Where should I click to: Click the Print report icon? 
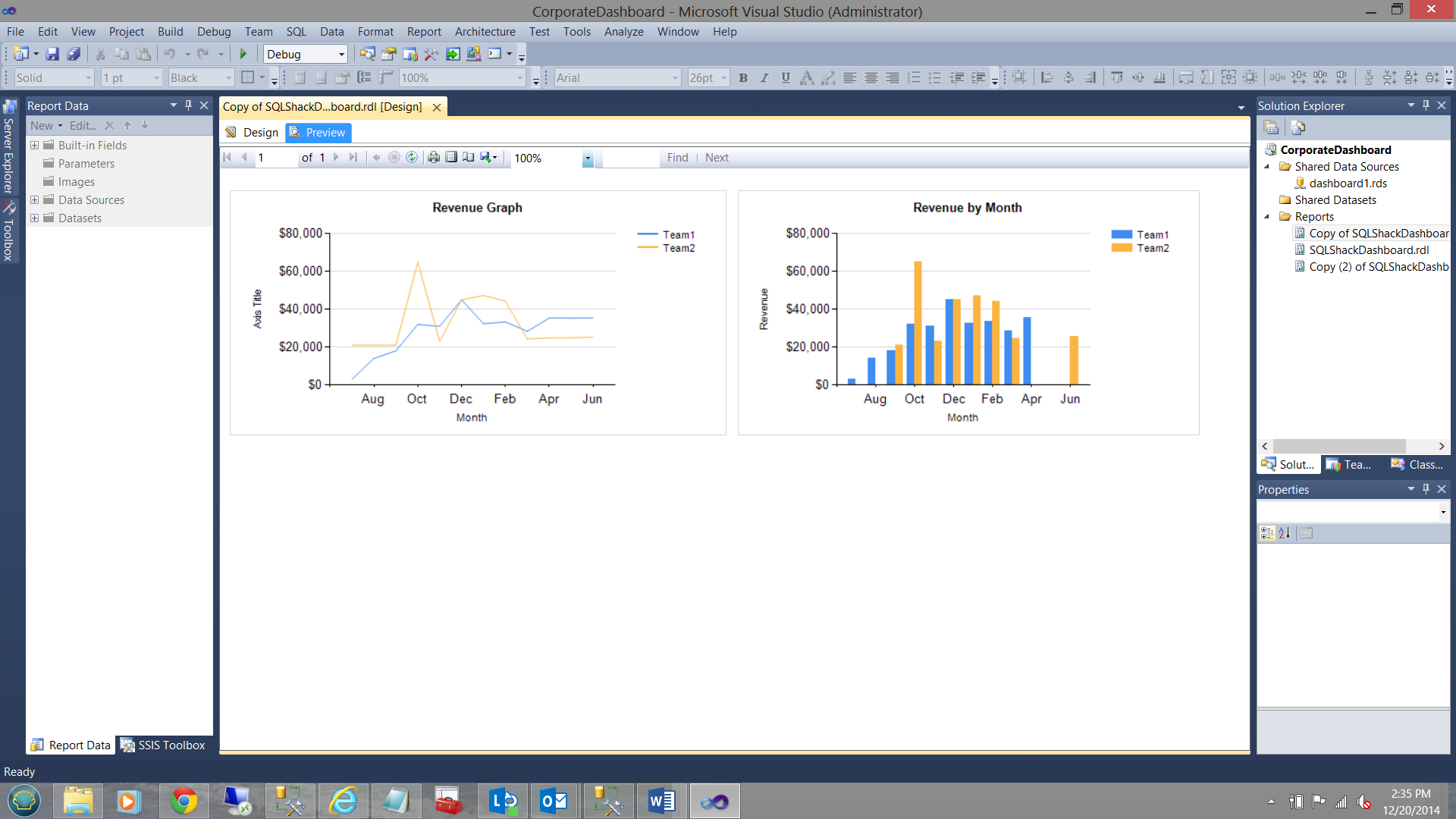pyautogui.click(x=434, y=158)
